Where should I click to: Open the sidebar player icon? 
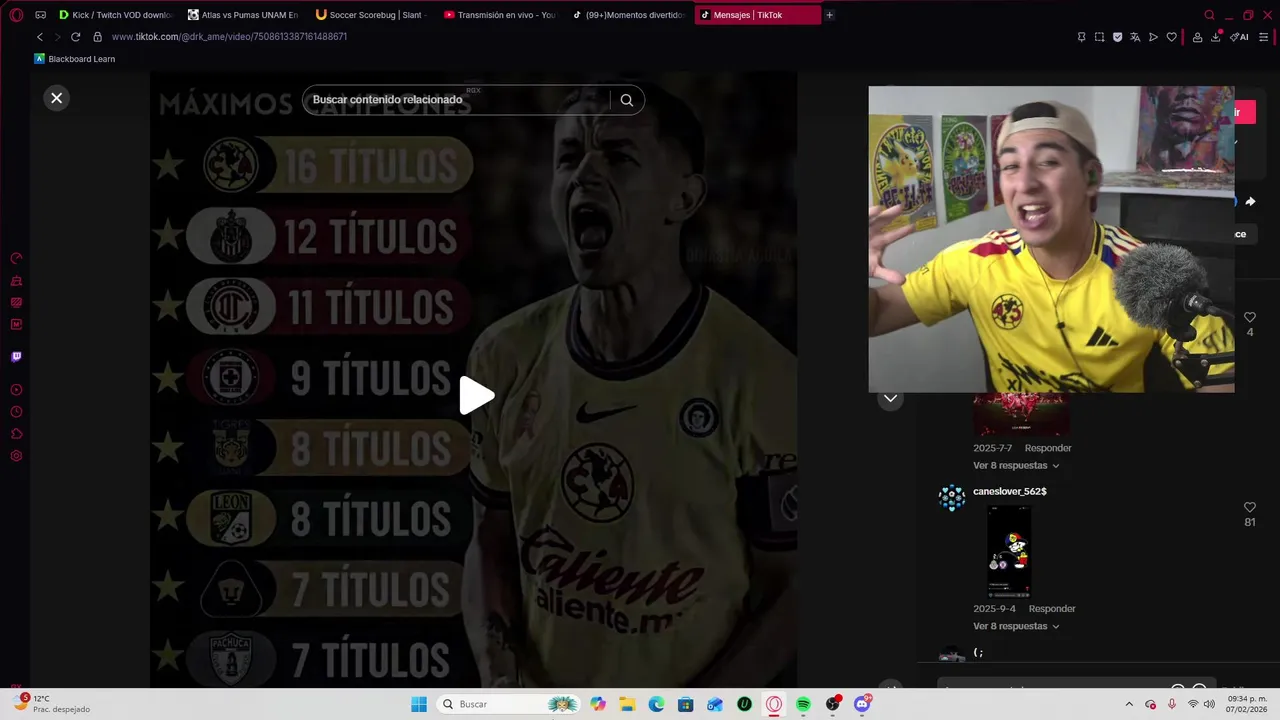click(16, 390)
